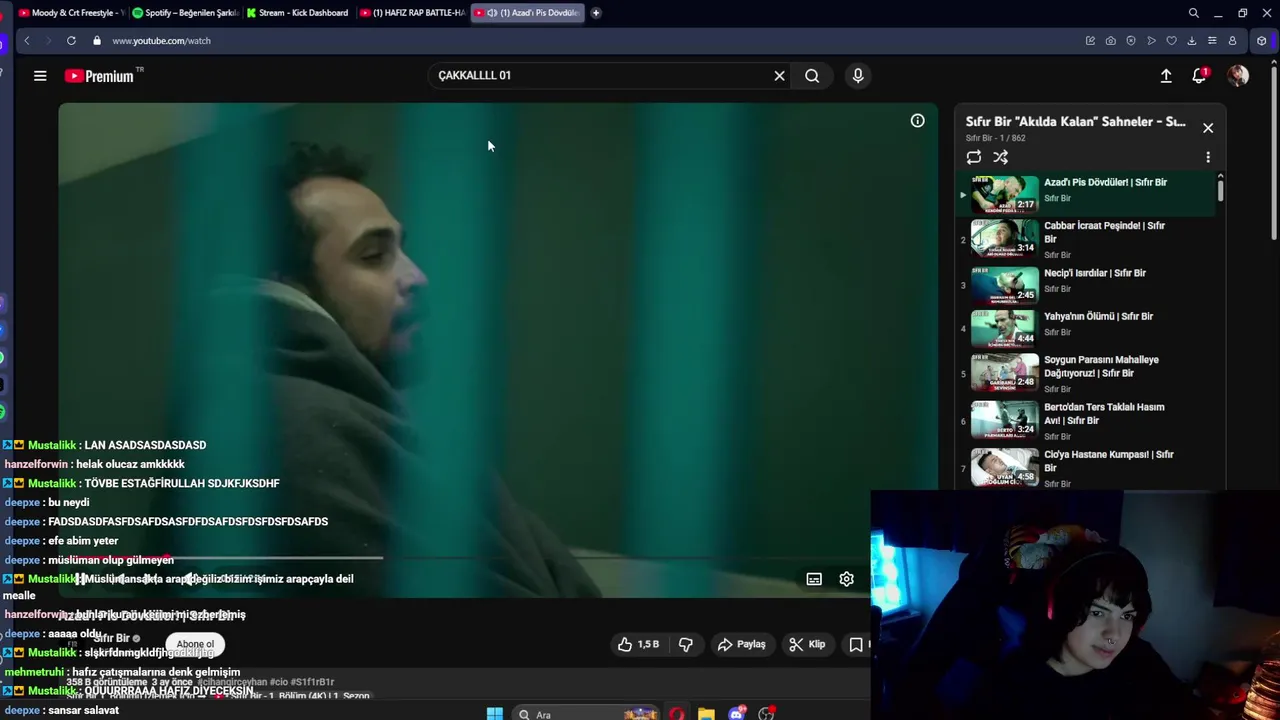Show video info card icon

pyautogui.click(x=917, y=121)
